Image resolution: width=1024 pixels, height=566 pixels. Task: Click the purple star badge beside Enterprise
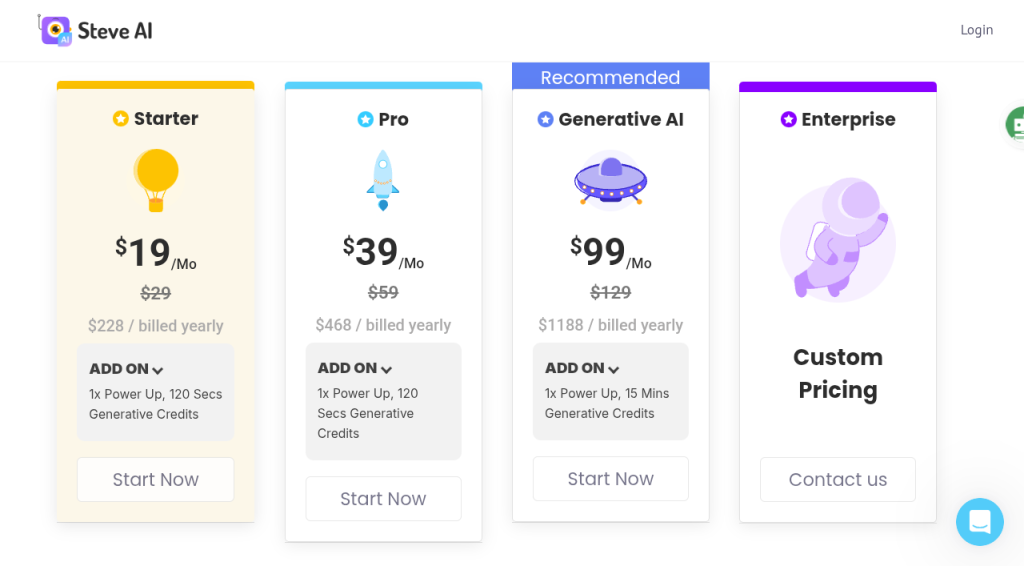coord(788,119)
